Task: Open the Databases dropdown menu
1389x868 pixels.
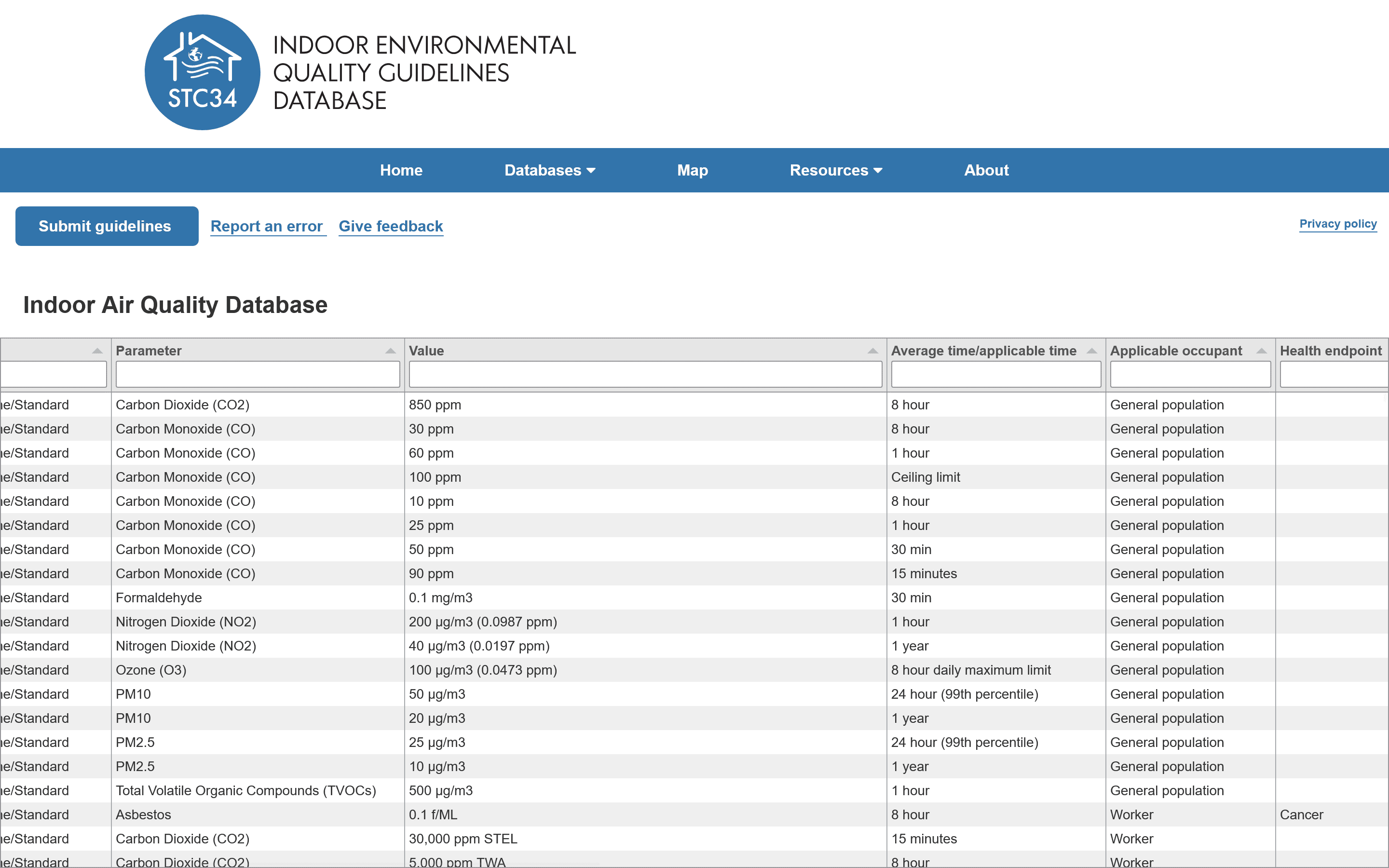Action: 550,171
